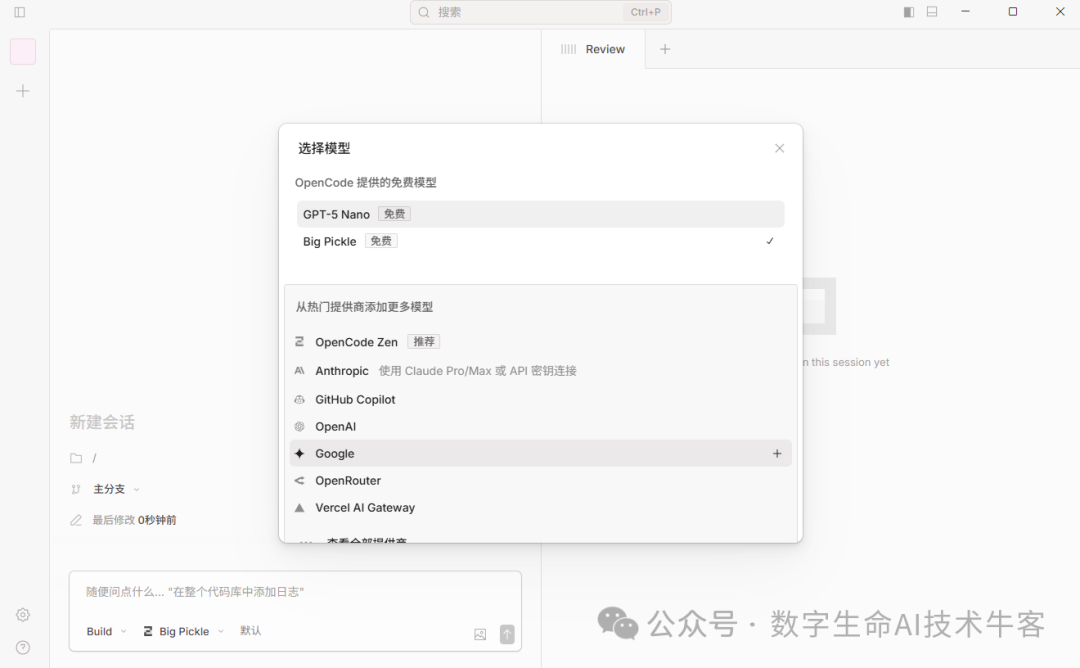Close the model selection dialog

pyautogui.click(x=780, y=148)
